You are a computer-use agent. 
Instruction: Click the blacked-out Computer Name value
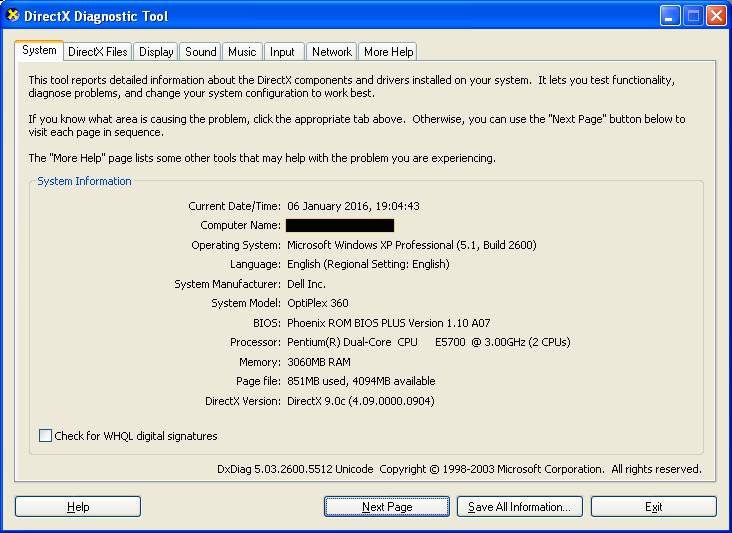click(340, 225)
